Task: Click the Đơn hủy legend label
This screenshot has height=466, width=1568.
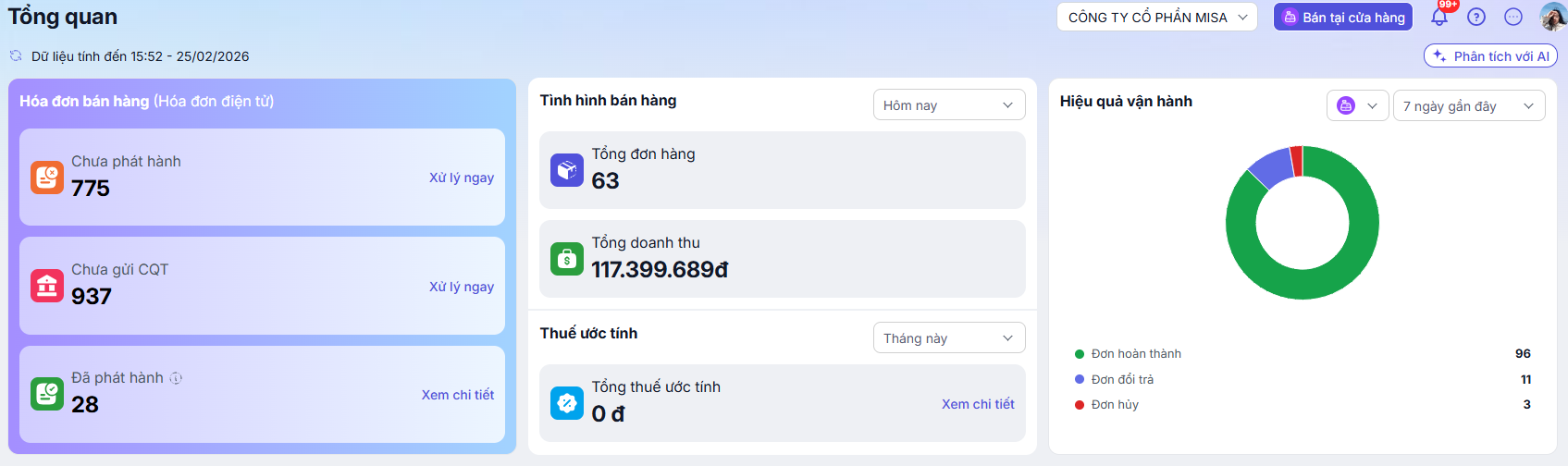Action: pos(1115,405)
